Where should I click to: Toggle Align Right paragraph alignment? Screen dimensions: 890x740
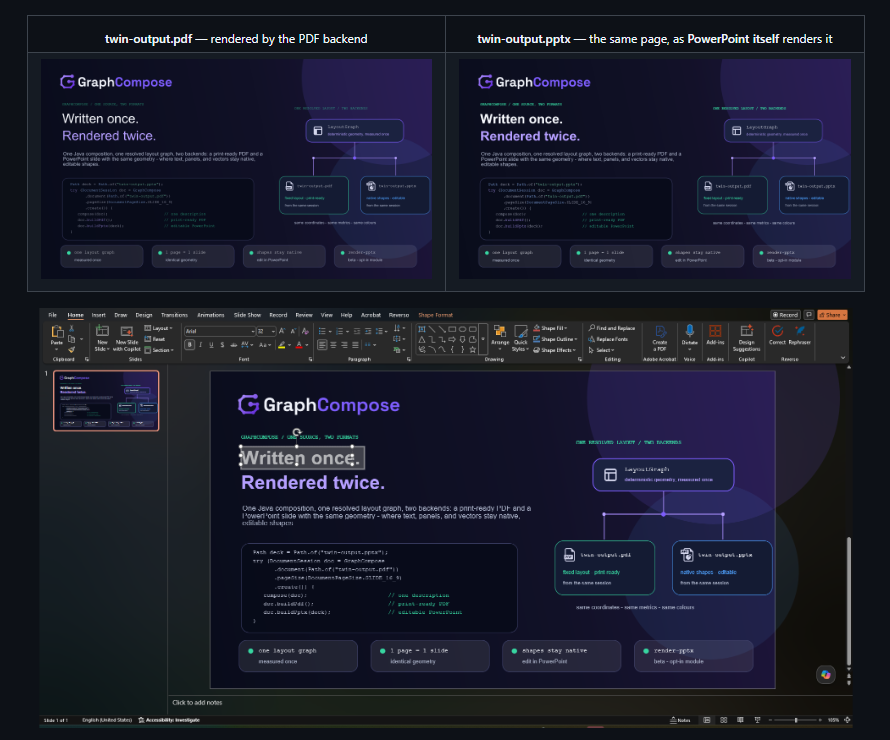pyautogui.click(x=344, y=344)
